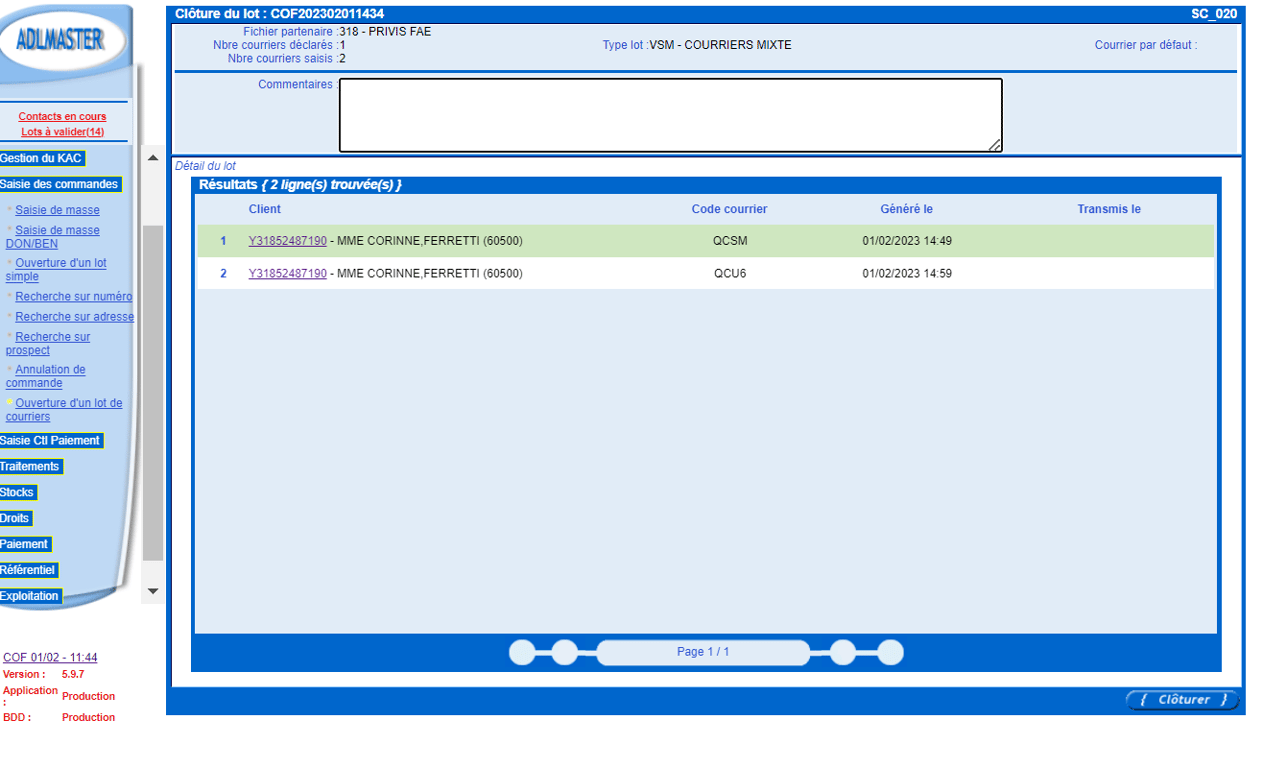
Task: Expand Gestion du KAC menu
Action: pyautogui.click(x=41, y=158)
